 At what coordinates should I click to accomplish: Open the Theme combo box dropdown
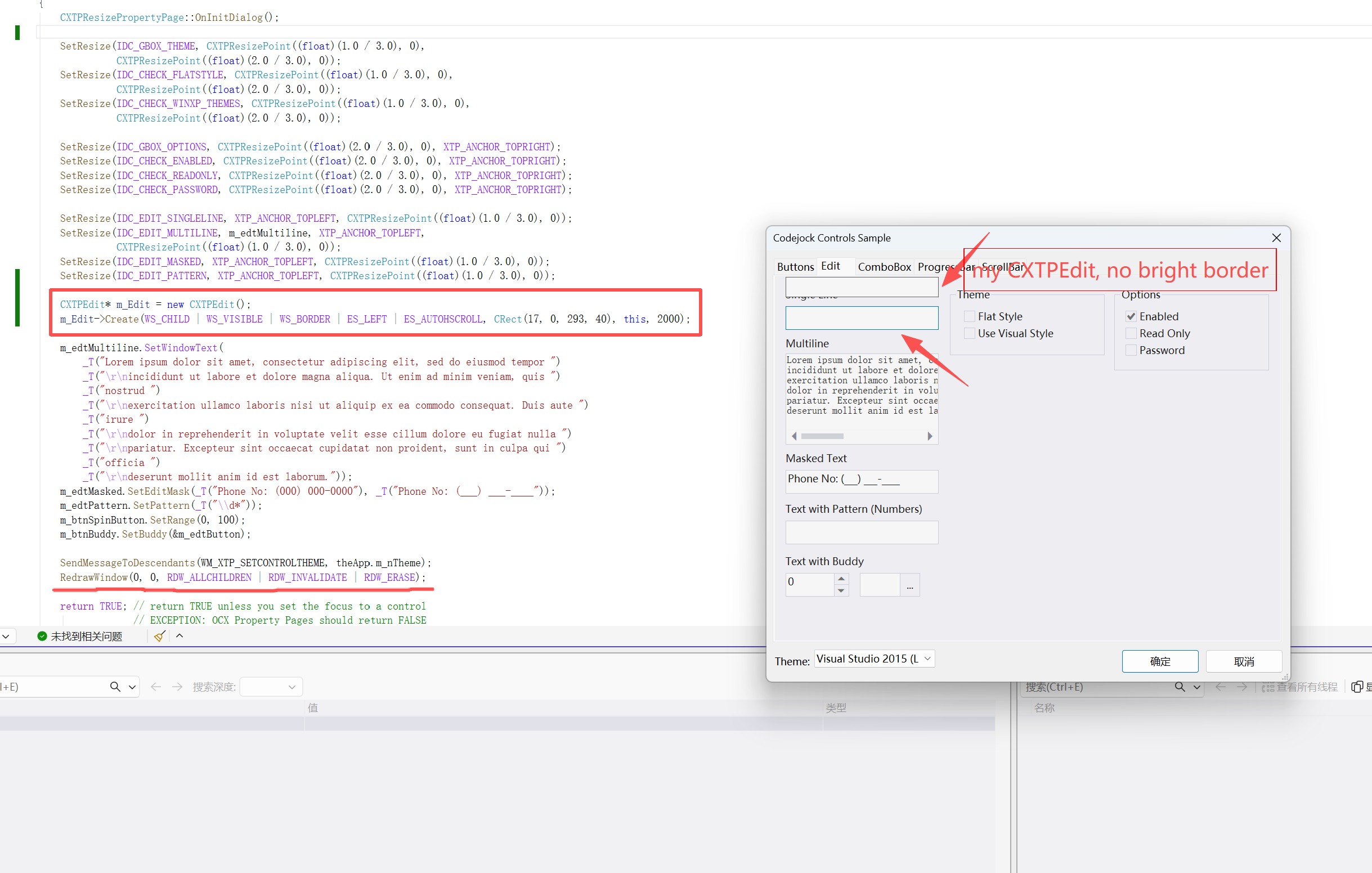tap(927, 659)
